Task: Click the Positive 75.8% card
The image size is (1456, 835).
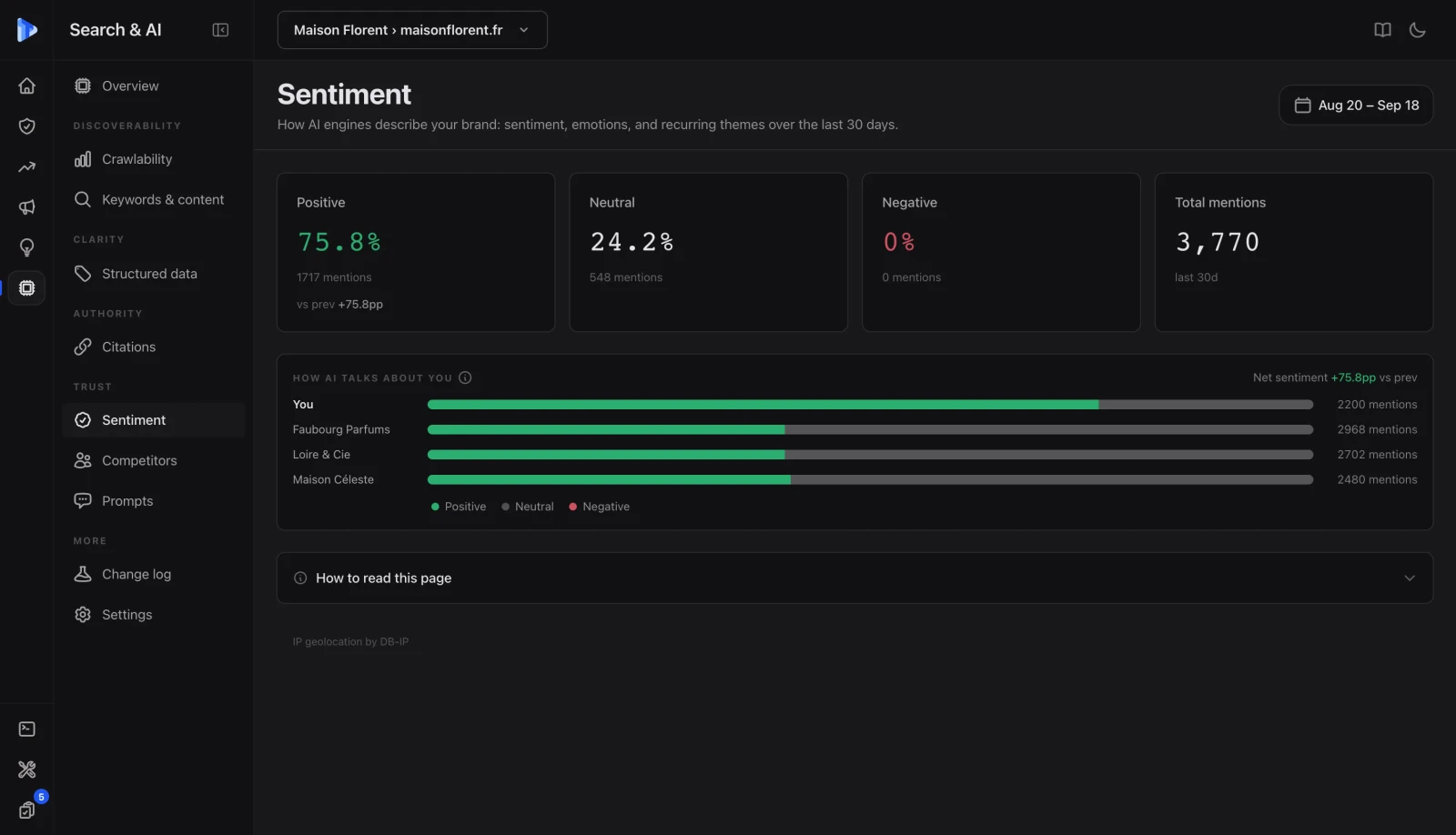Action: click(416, 253)
